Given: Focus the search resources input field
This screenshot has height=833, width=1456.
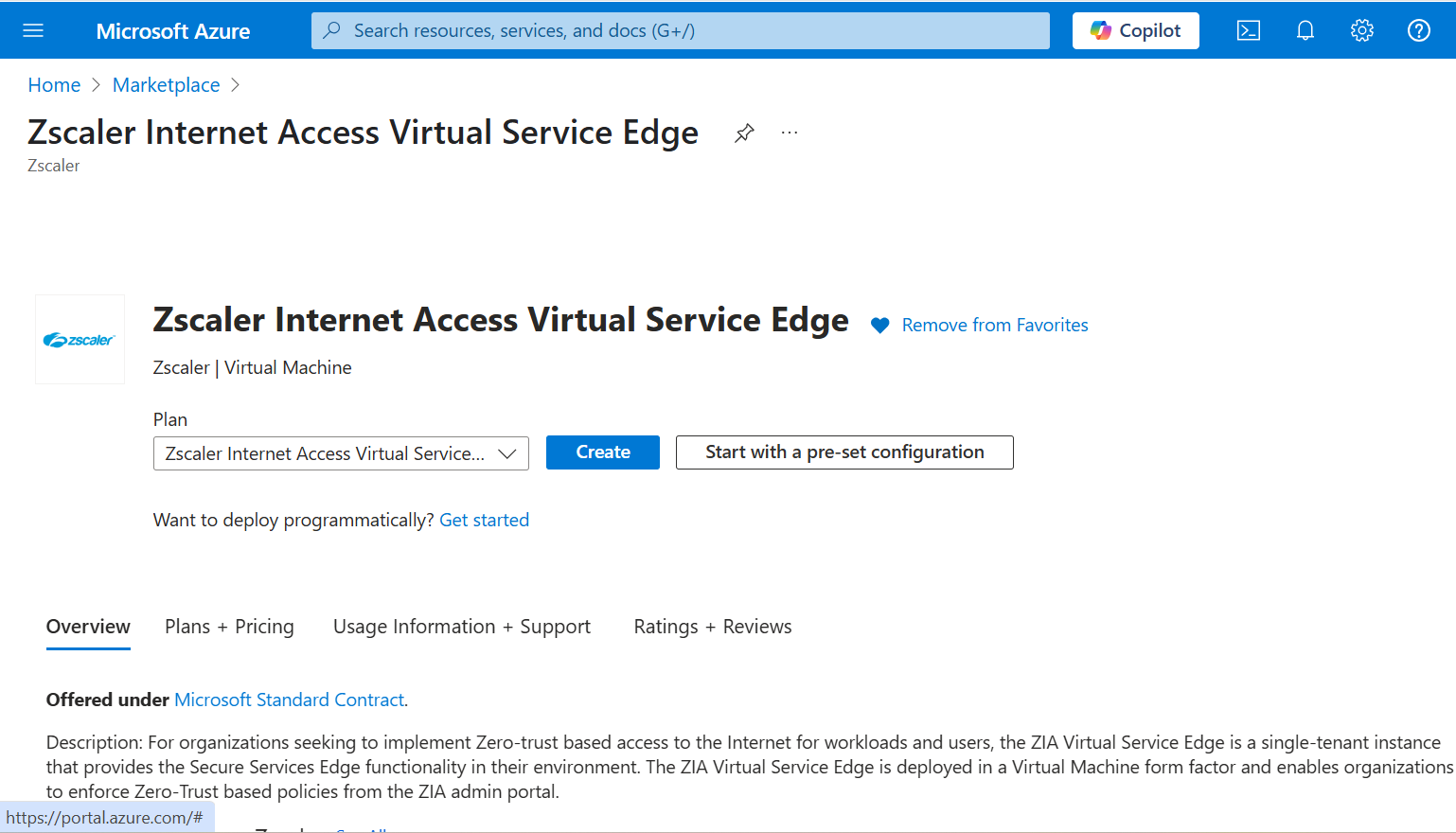Looking at the screenshot, I should [681, 30].
